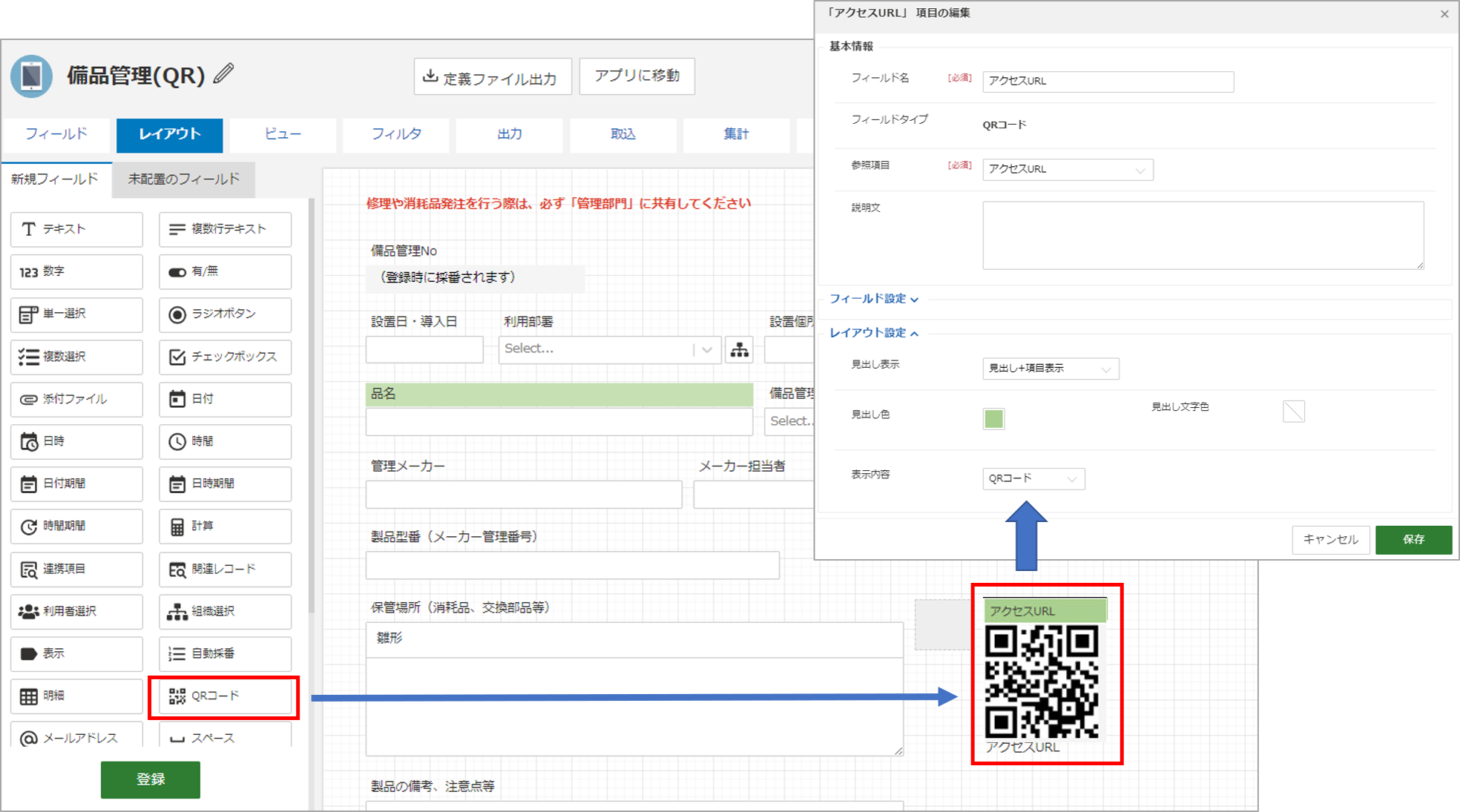This screenshot has height=812, width=1460.
Task: Add a 自動採番 field
Action: coord(225,653)
